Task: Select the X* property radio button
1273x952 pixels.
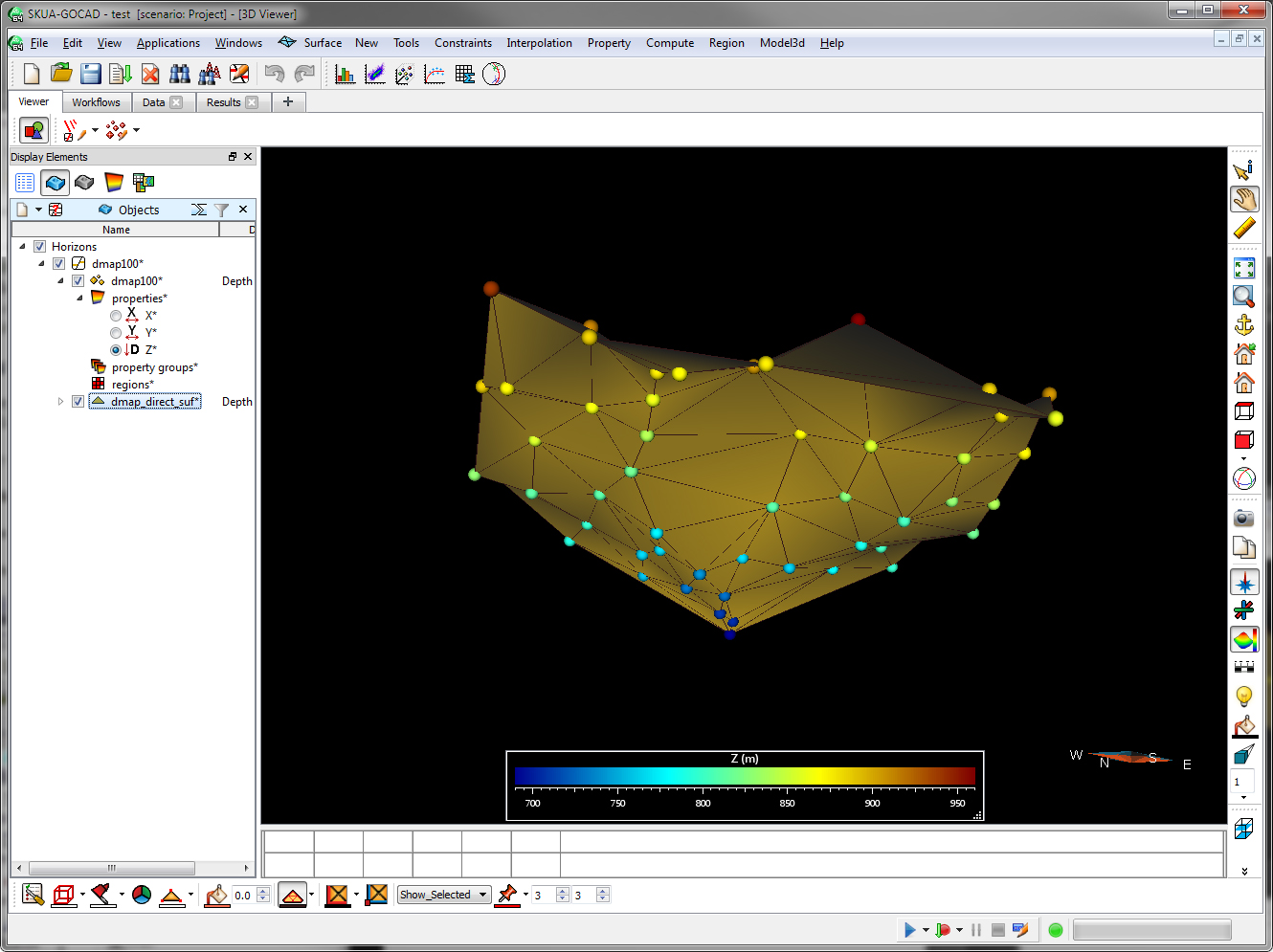Action: click(x=116, y=315)
